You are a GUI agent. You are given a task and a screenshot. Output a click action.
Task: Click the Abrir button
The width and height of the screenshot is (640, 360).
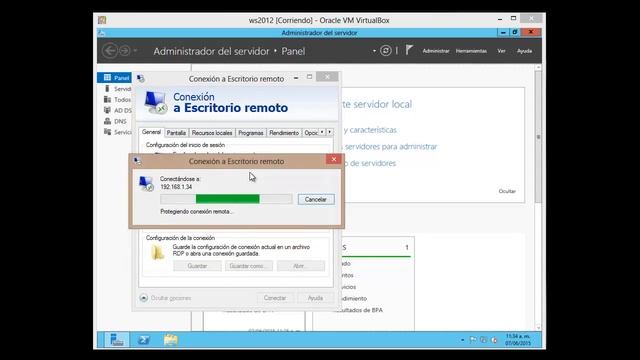point(301,266)
